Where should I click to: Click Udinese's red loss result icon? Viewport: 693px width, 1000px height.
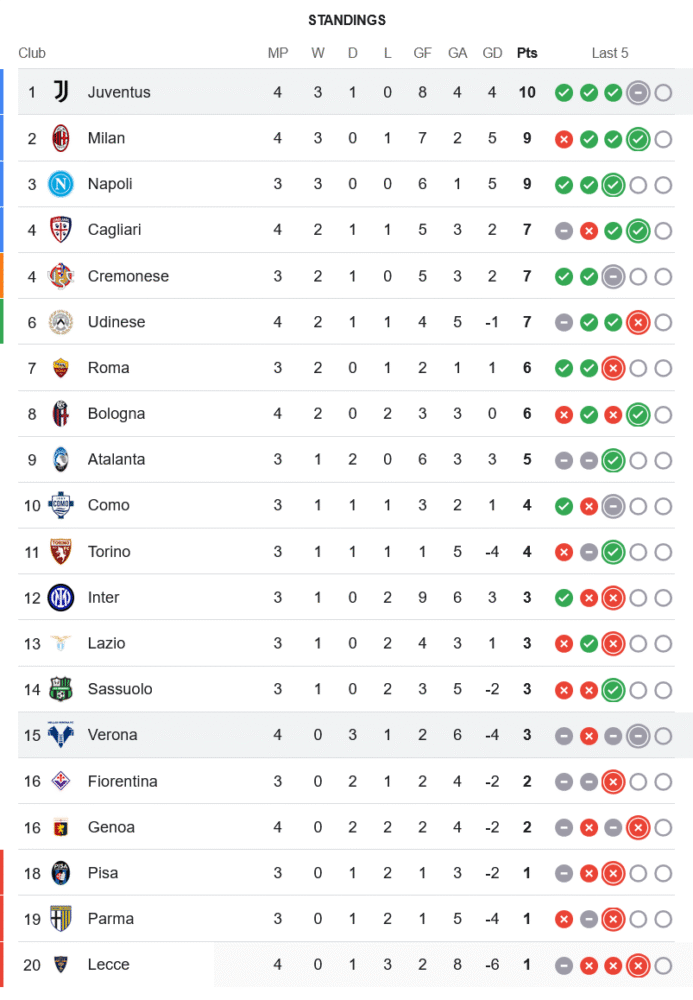(638, 322)
